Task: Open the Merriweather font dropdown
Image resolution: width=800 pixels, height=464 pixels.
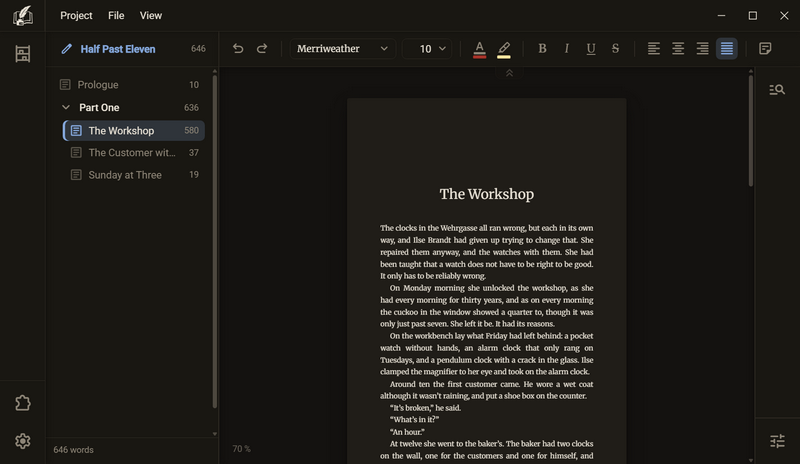Action: 342,48
